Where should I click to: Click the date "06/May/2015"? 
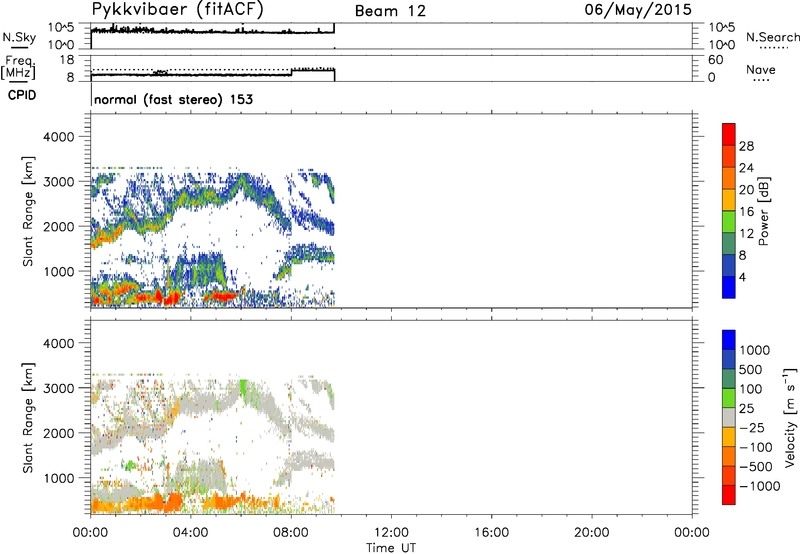(638, 10)
